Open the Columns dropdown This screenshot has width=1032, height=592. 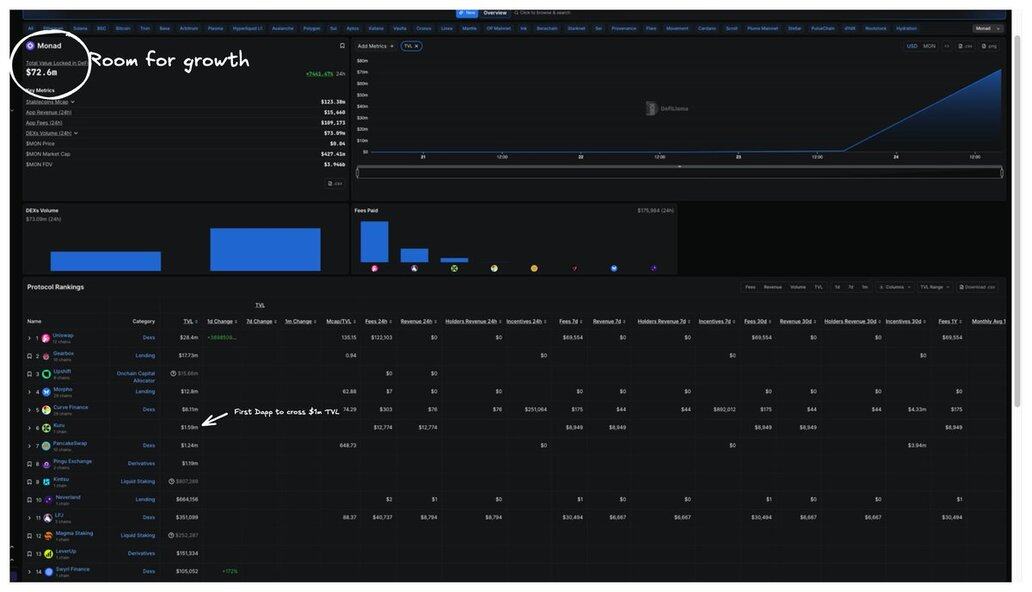[x=895, y=287]
